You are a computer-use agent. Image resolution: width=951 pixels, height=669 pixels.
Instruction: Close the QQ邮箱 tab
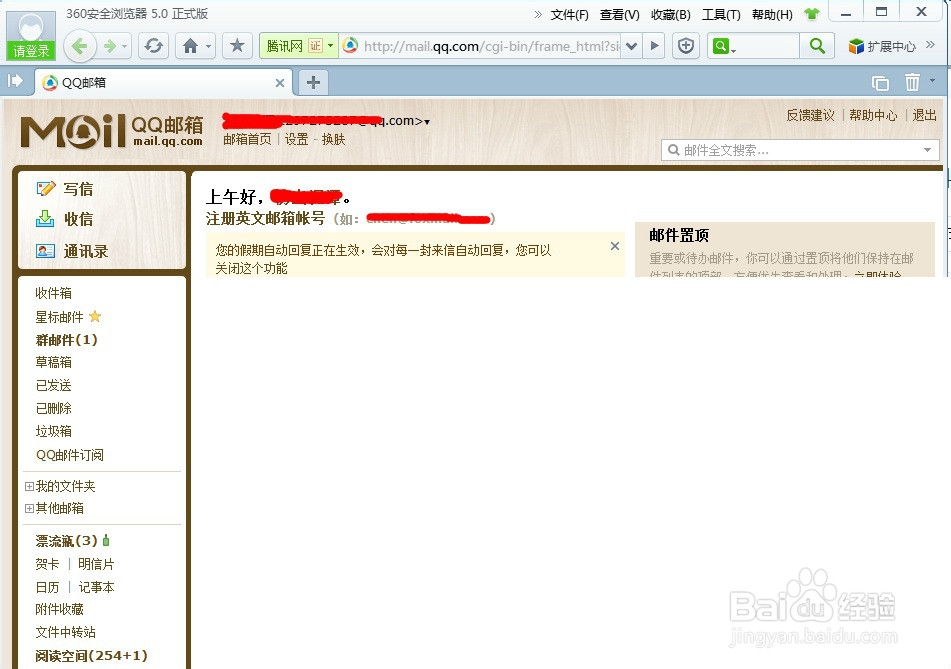coord(280,83)
